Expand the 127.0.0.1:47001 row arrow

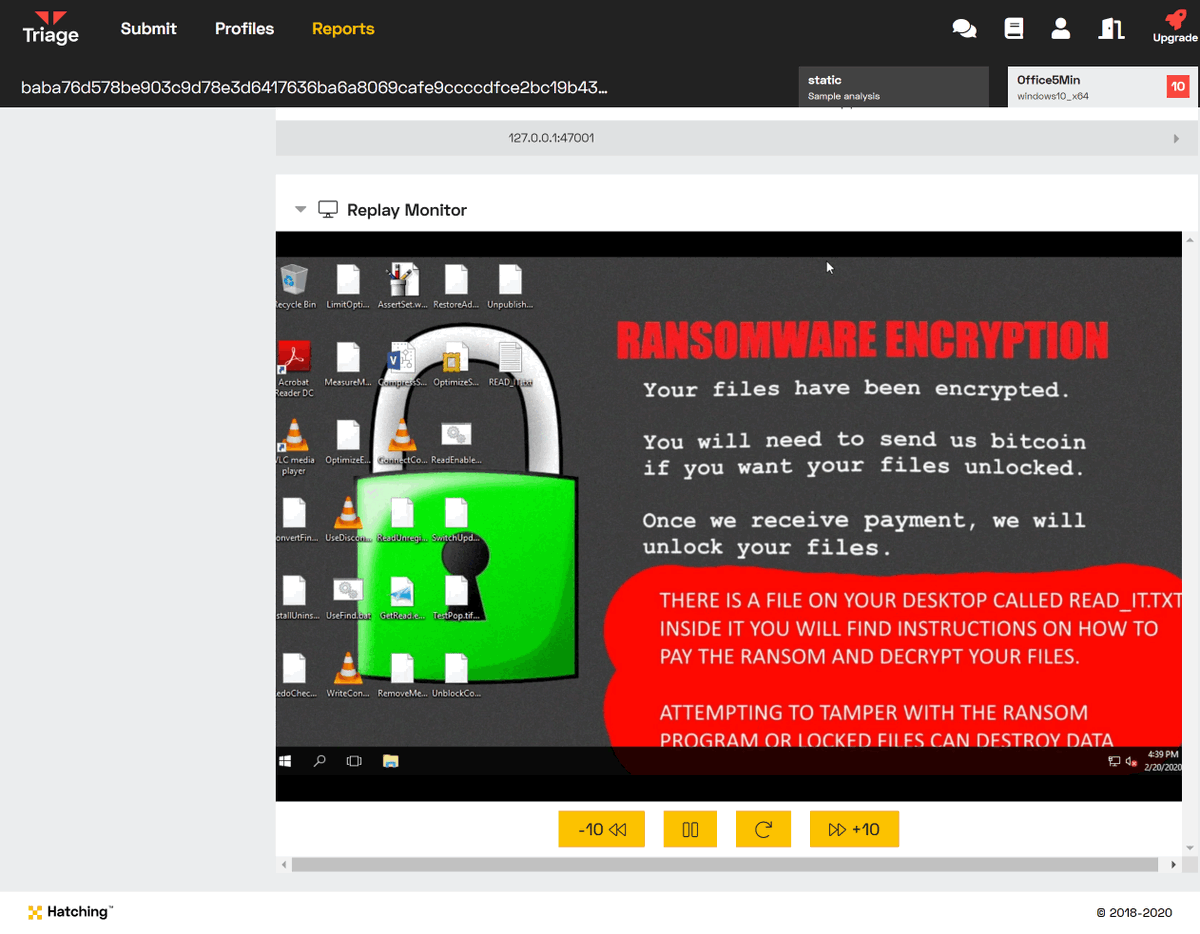tap(1176, 138)
